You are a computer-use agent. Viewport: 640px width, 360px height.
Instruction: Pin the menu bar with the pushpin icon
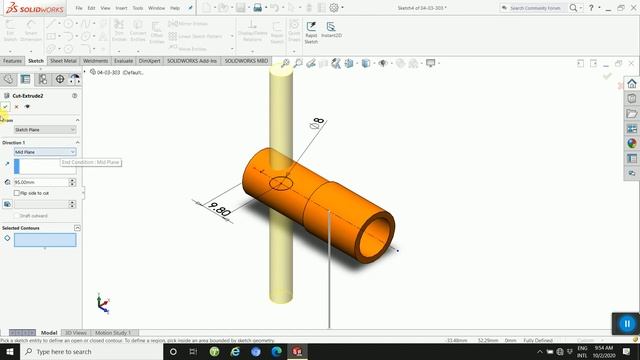pos(190,8)
